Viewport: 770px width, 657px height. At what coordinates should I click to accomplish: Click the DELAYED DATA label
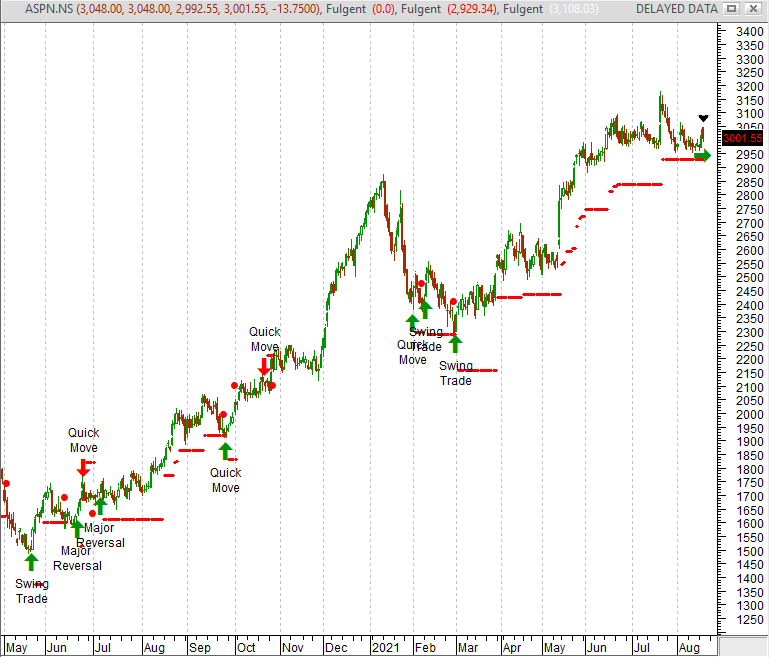[676, 9]
